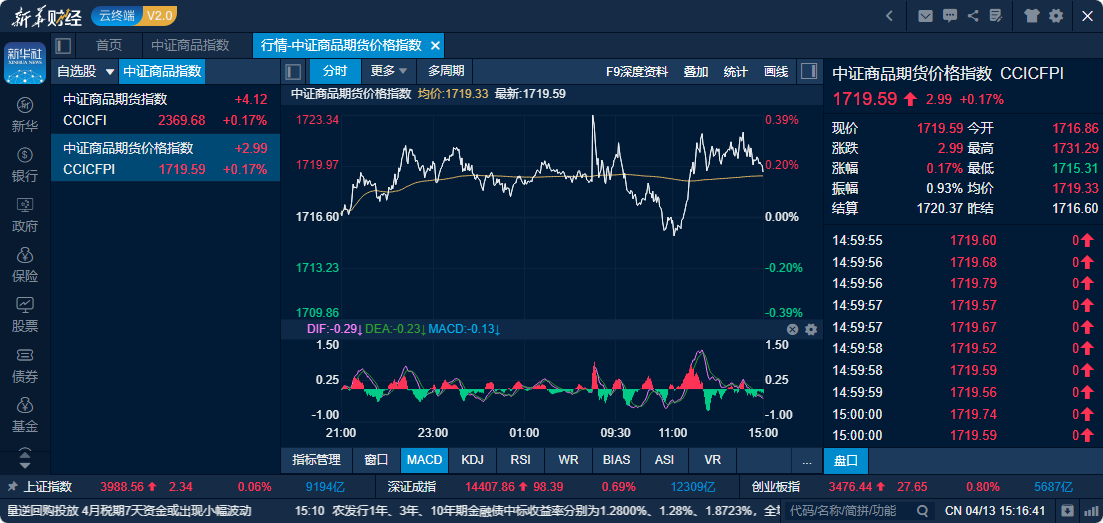Open 银行 section in left sidebar
The height and width of the screenshot is (523, 1103).
(x=25, y=165)
